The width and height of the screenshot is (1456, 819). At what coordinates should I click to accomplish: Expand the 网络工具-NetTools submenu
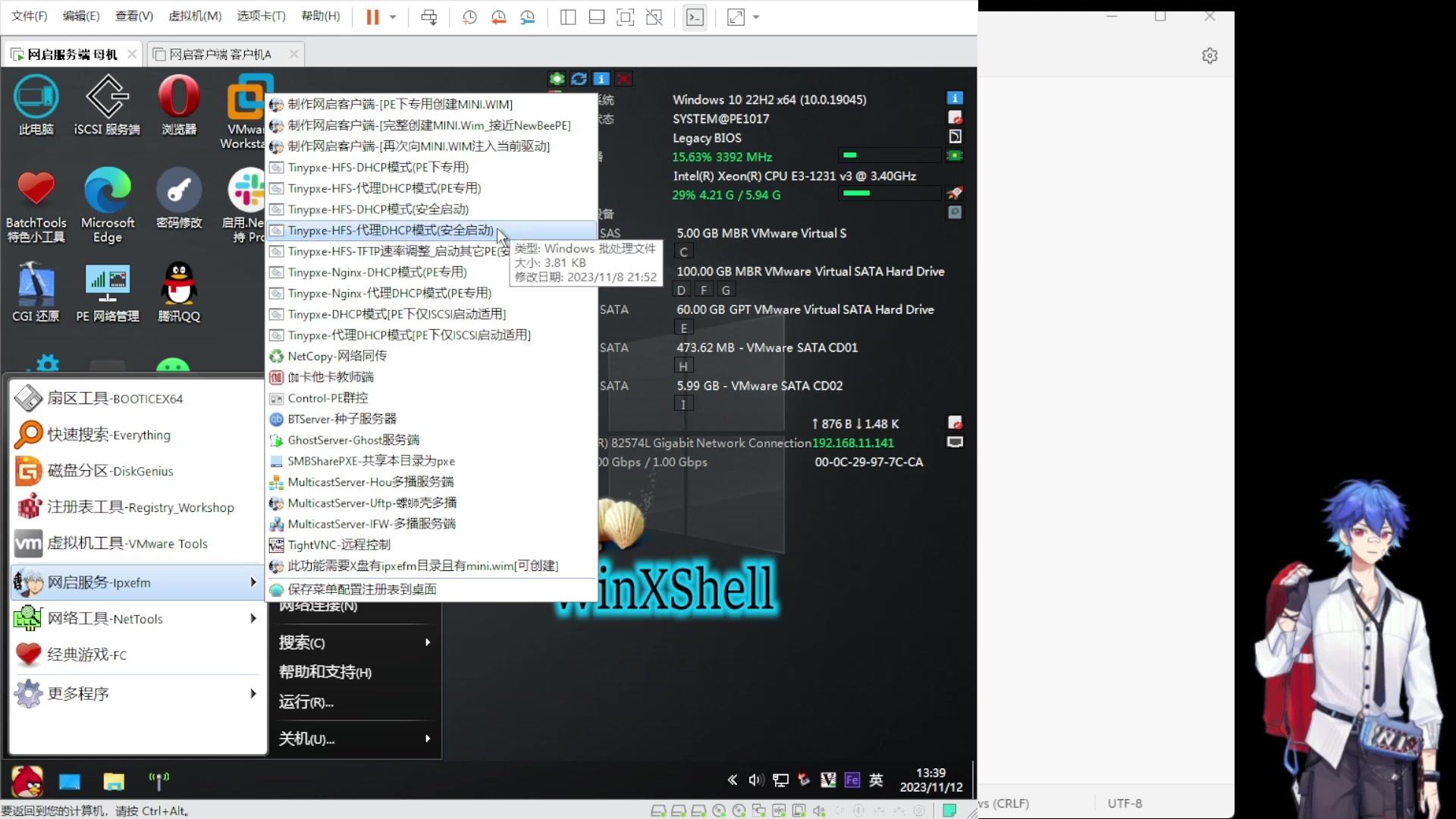click(x=136, y=619)
